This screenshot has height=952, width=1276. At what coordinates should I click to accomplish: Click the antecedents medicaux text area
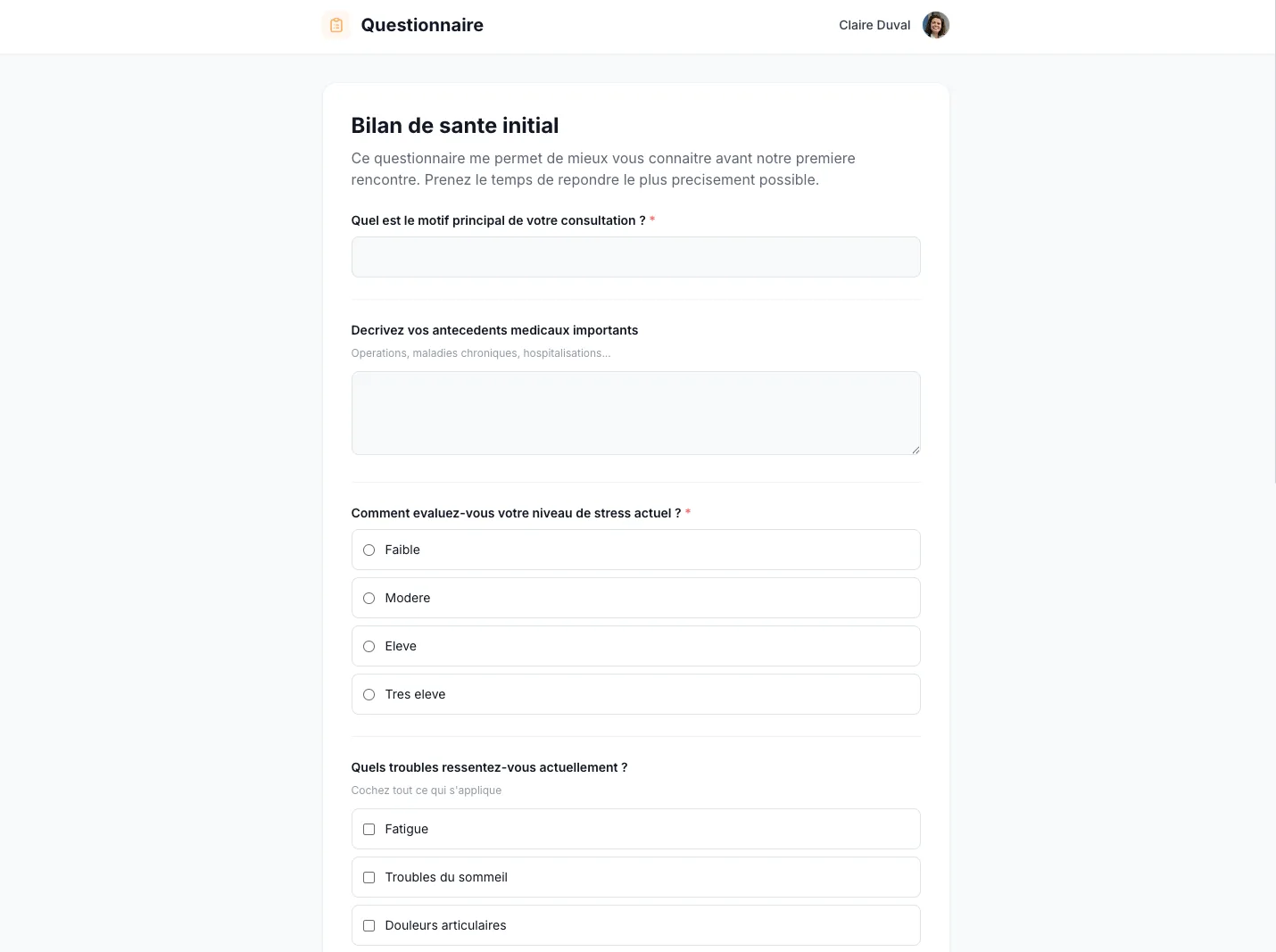click(x=635, y=412)
